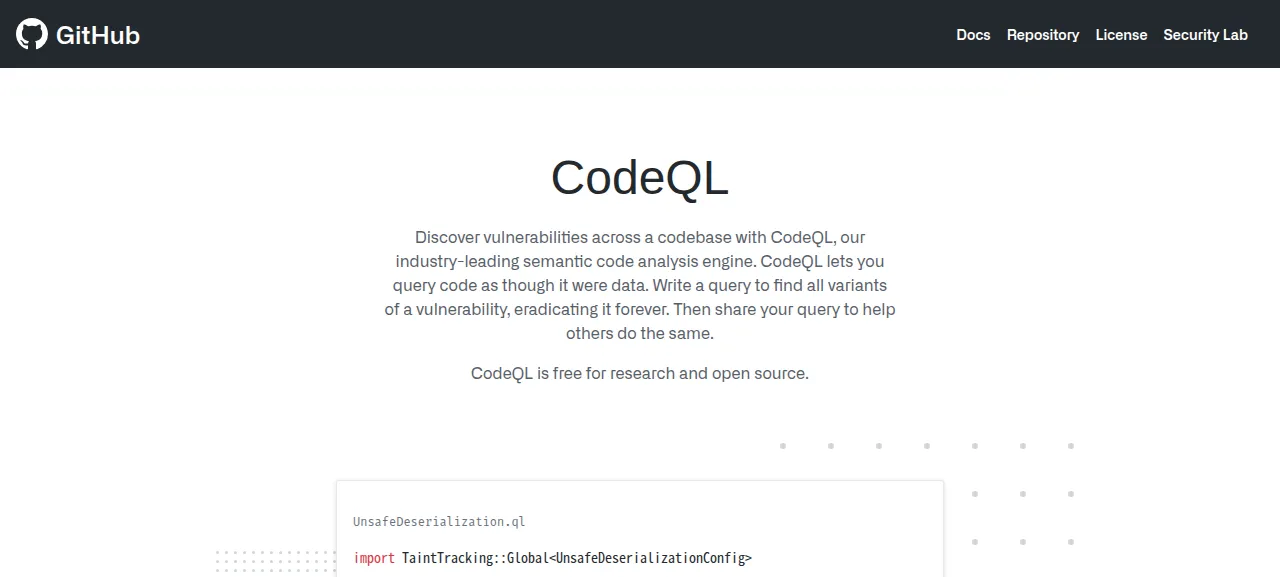Click the 'CodeQL is free for research' sentence
This screenshot has height=577, width=1280.
click(640, 373)
